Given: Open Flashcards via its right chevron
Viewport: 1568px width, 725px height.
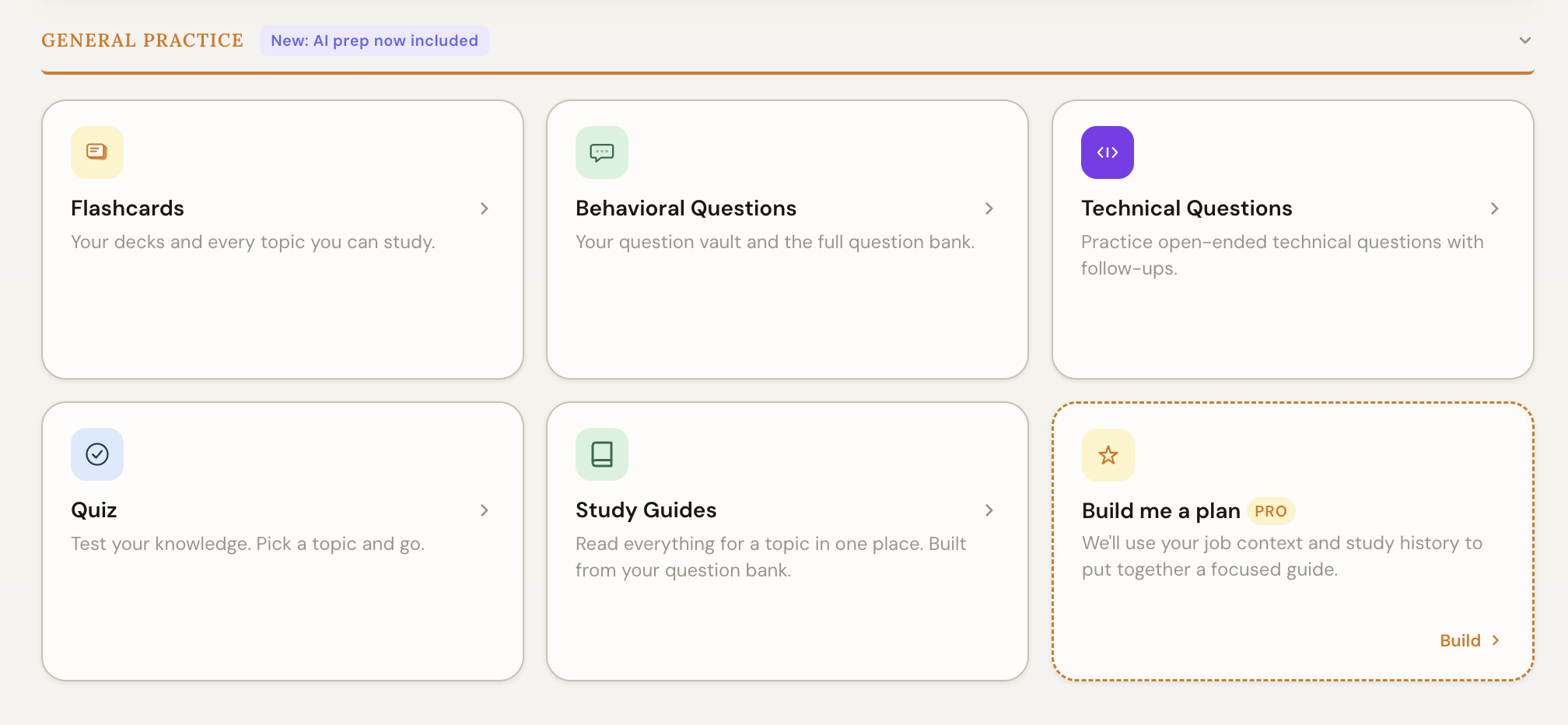Looking at the screenshot, I should point(485,208).
